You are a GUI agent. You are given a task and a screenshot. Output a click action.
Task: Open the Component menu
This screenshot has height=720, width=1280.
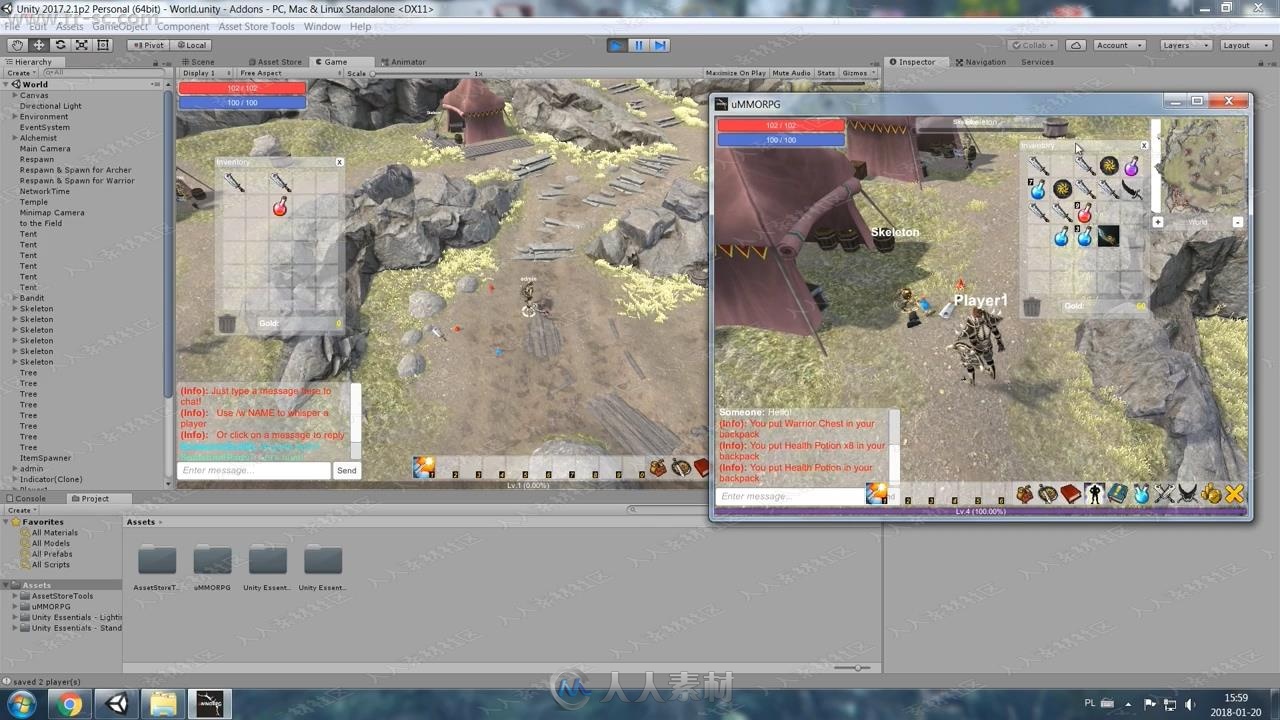coord(183,27)
